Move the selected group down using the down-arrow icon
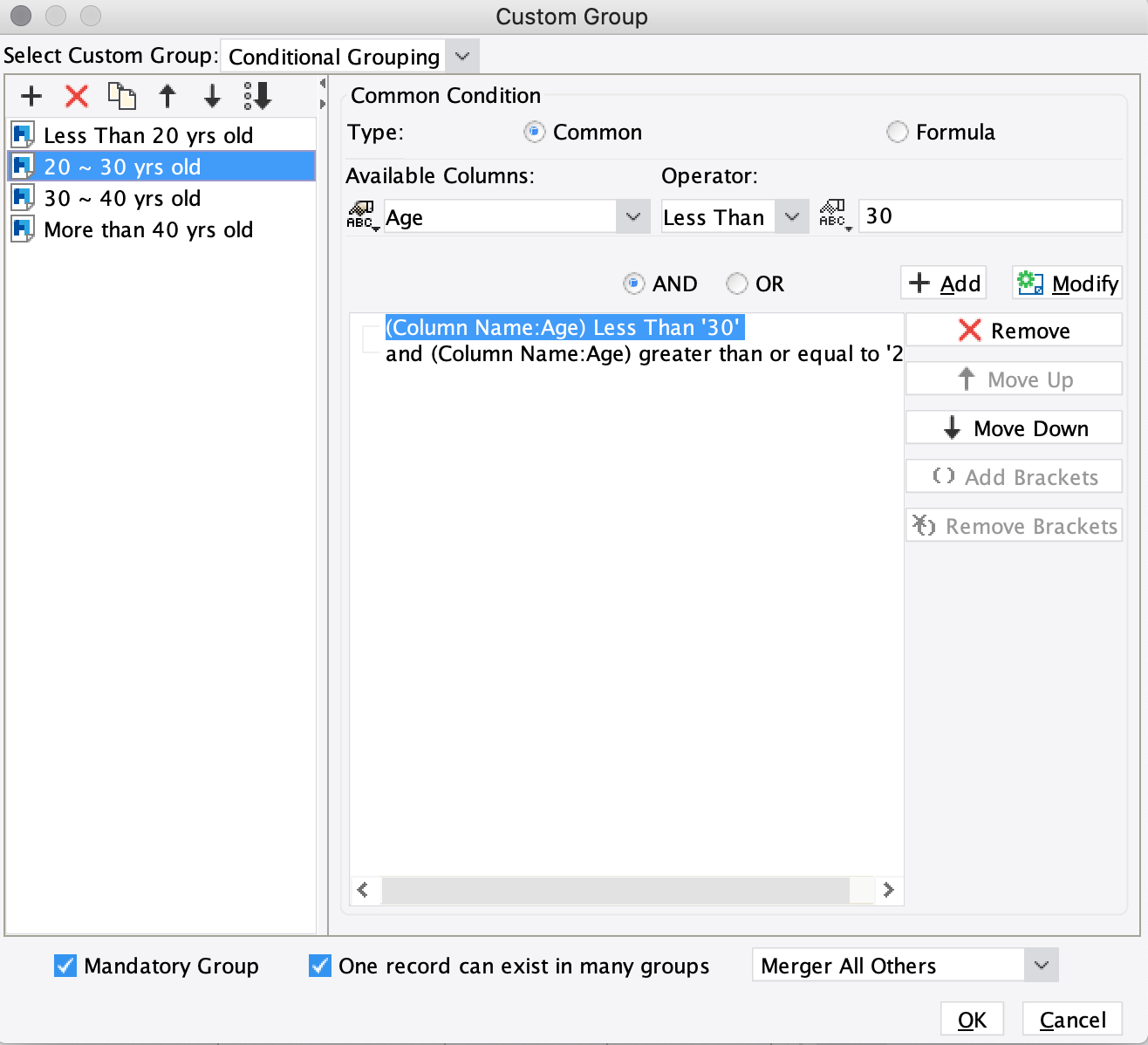The image size is (1148, 1045). coord(212,96)
